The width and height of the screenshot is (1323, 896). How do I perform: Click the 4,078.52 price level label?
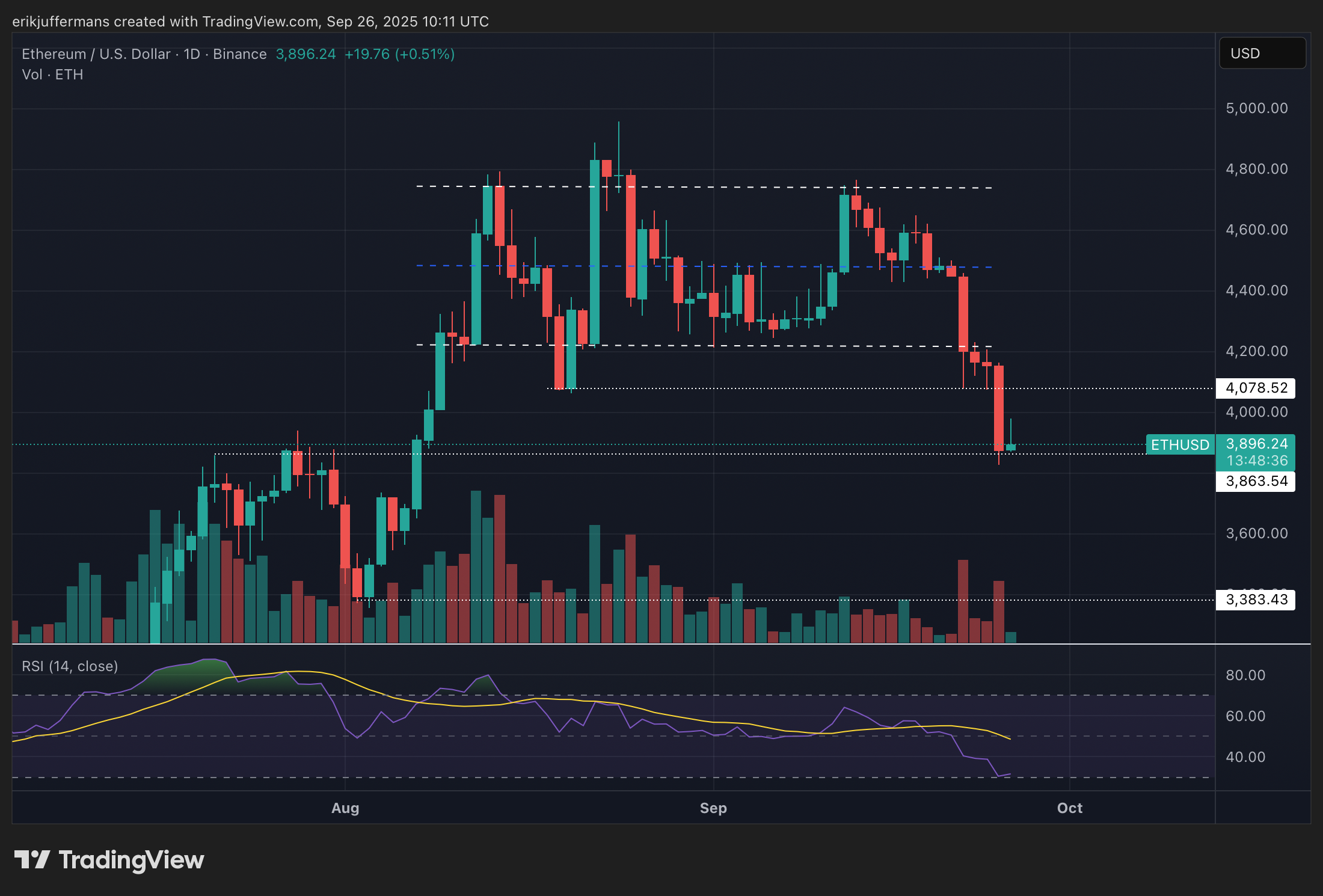click(x=1256, y=388)
